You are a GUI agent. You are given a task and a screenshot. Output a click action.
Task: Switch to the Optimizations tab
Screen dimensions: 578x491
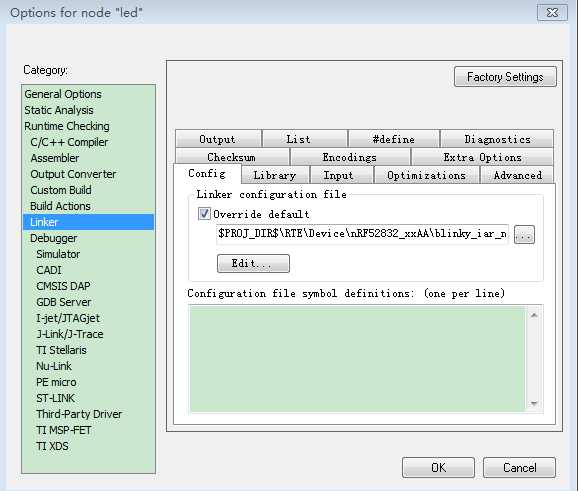[x=426, y=175]
